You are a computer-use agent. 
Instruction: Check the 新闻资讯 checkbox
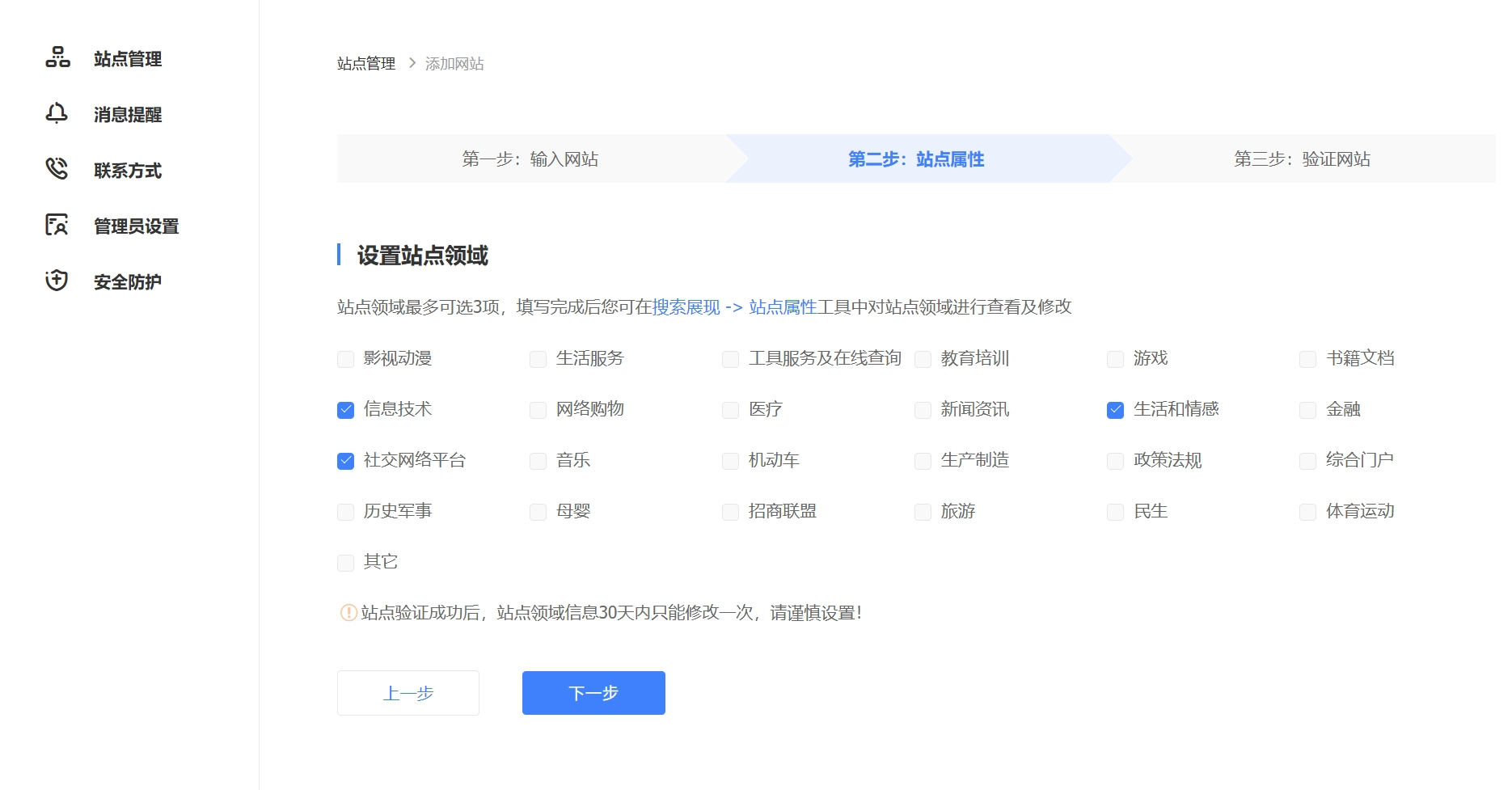923,410
